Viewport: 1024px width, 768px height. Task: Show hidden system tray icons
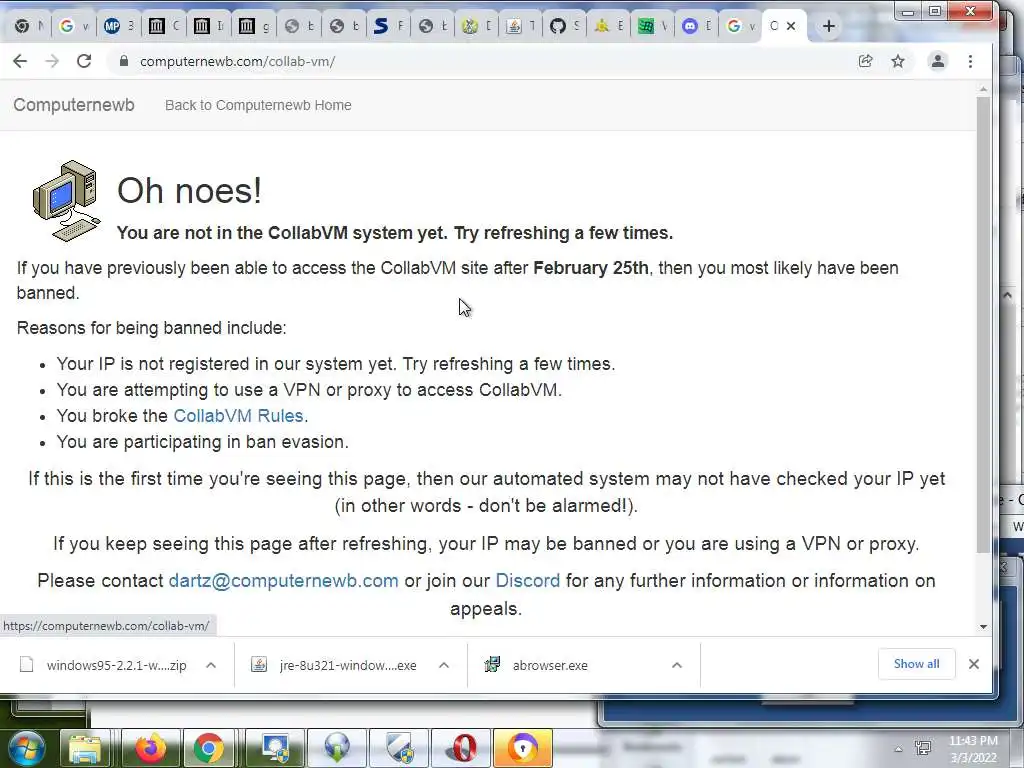click(899, 749)
